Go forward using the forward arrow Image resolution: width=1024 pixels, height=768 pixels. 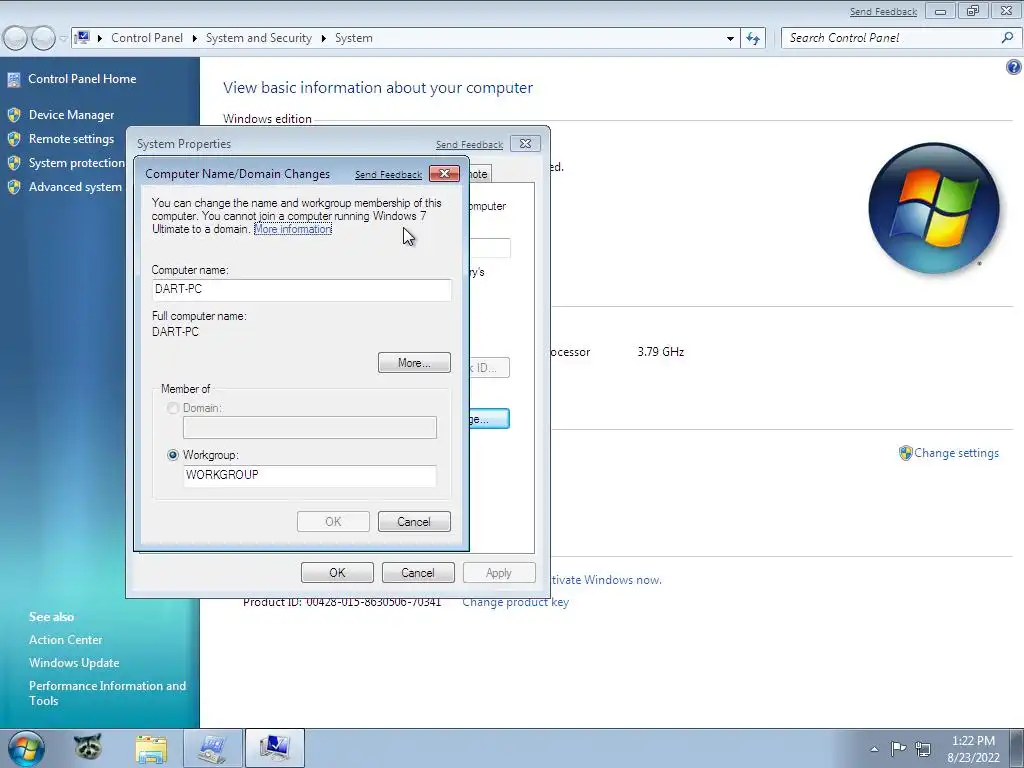point(43,38)
